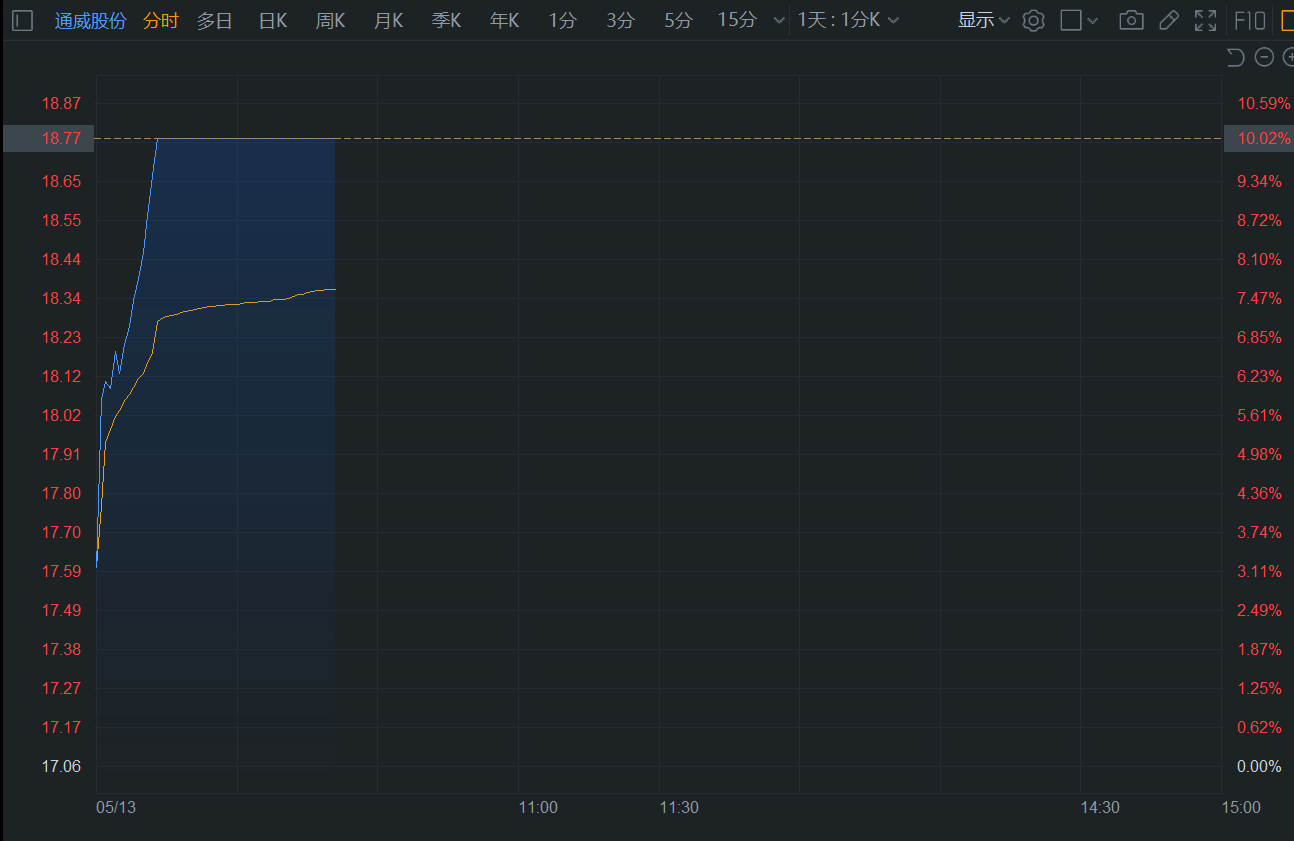Open chart settings gear icon
This screenshot has width=1294, height=841.
pos(1033,20)
